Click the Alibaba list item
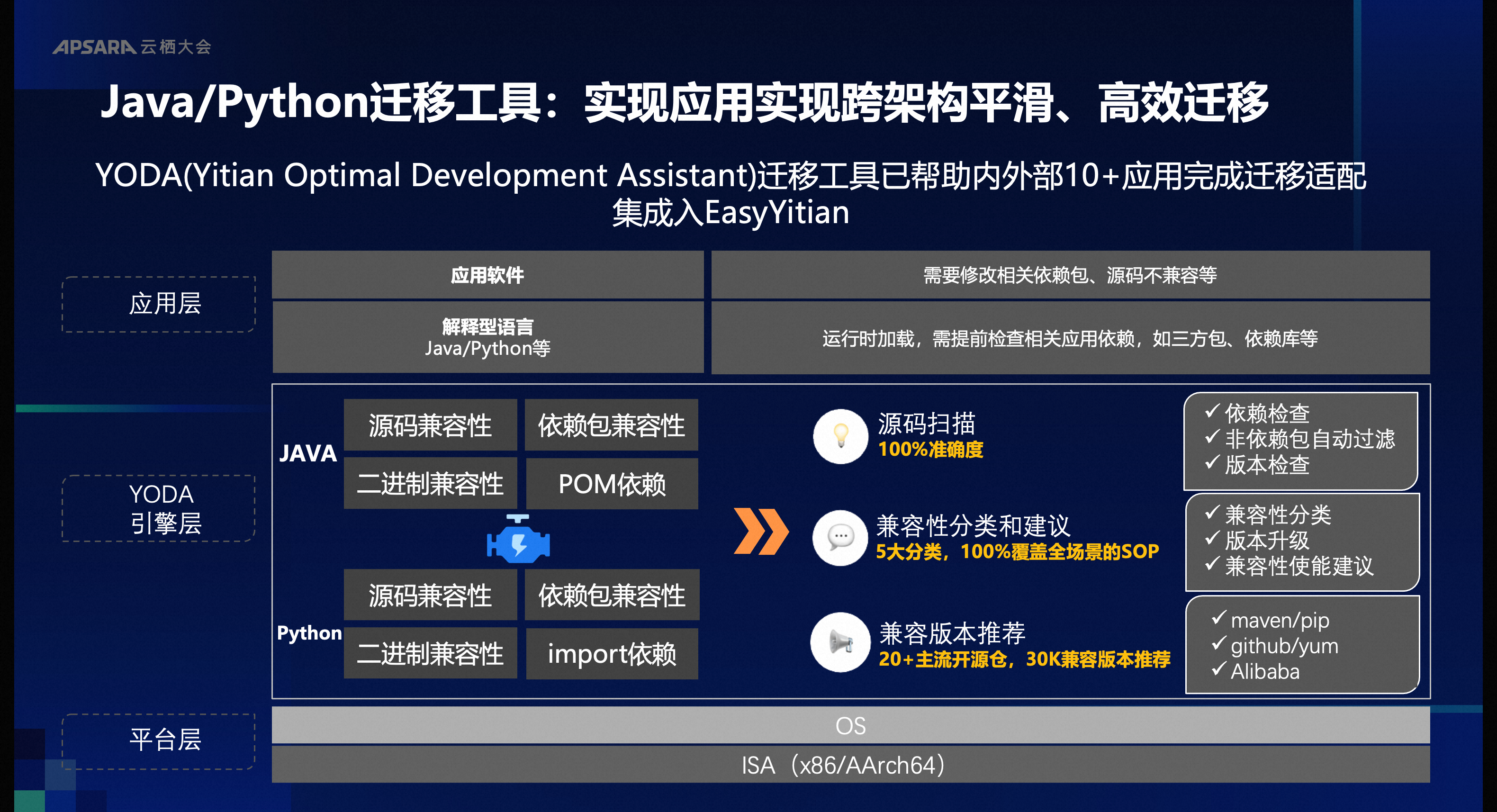This screenshot has width=1497, height=812. 1265,671
